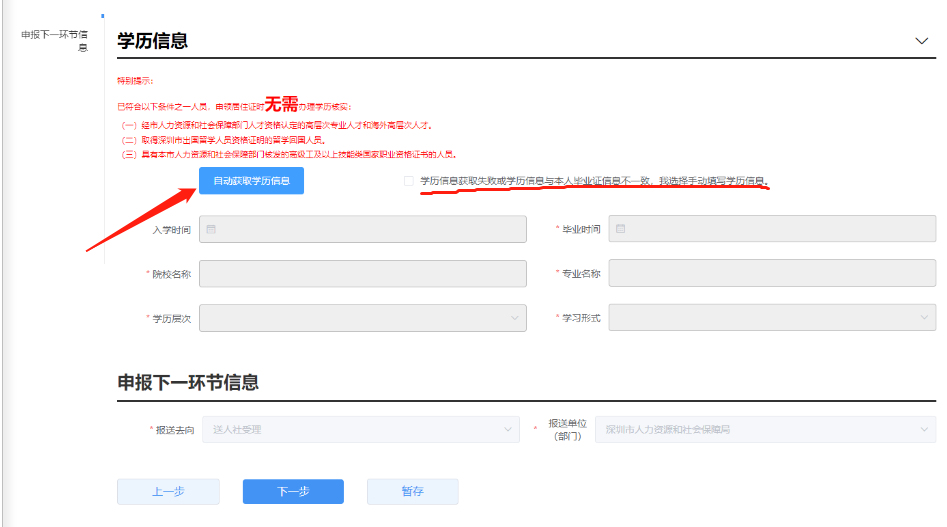This screenshot has height=527, width=947.
Task: Save draft with 暂存 button
Action: [413, 491]
